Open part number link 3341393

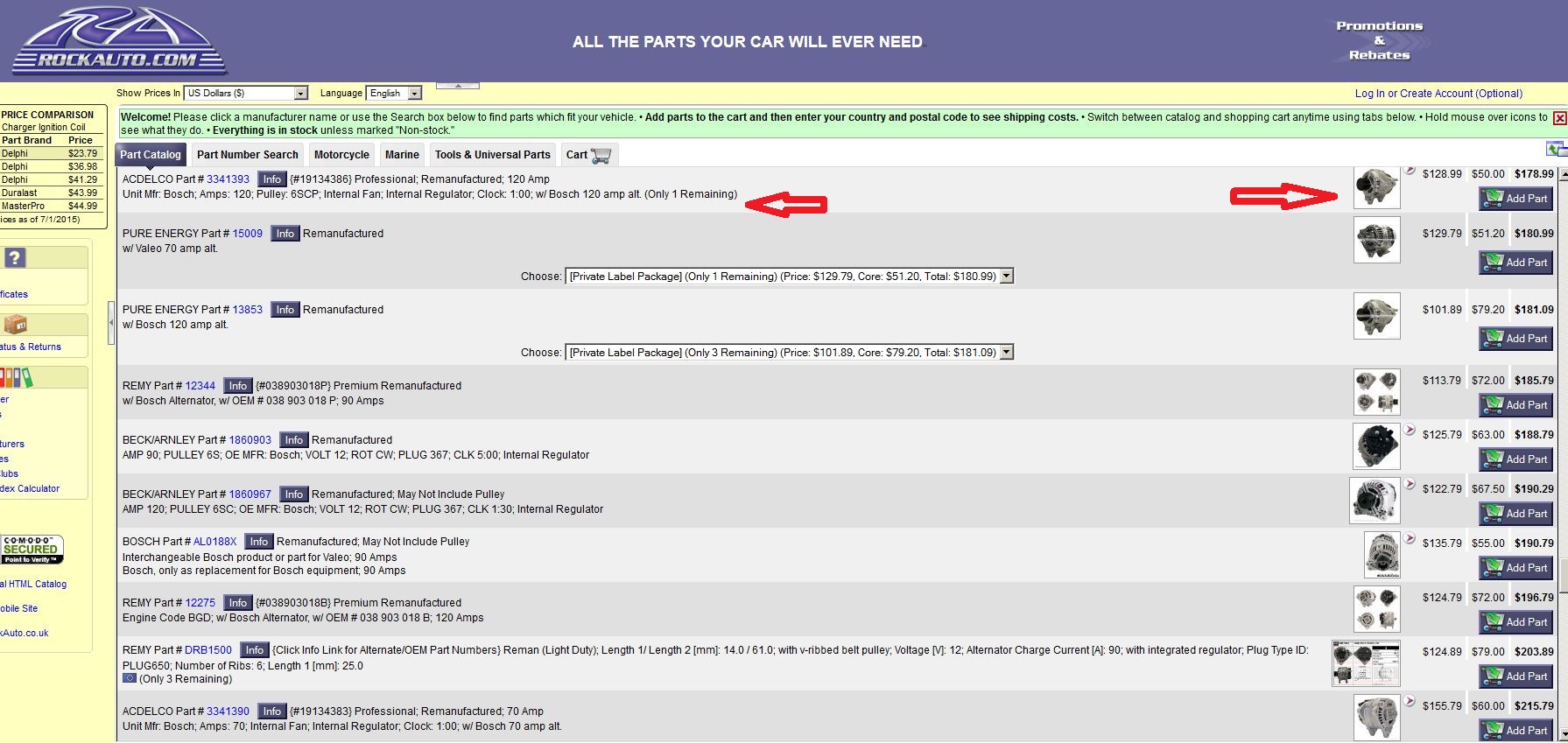[228, 179]
